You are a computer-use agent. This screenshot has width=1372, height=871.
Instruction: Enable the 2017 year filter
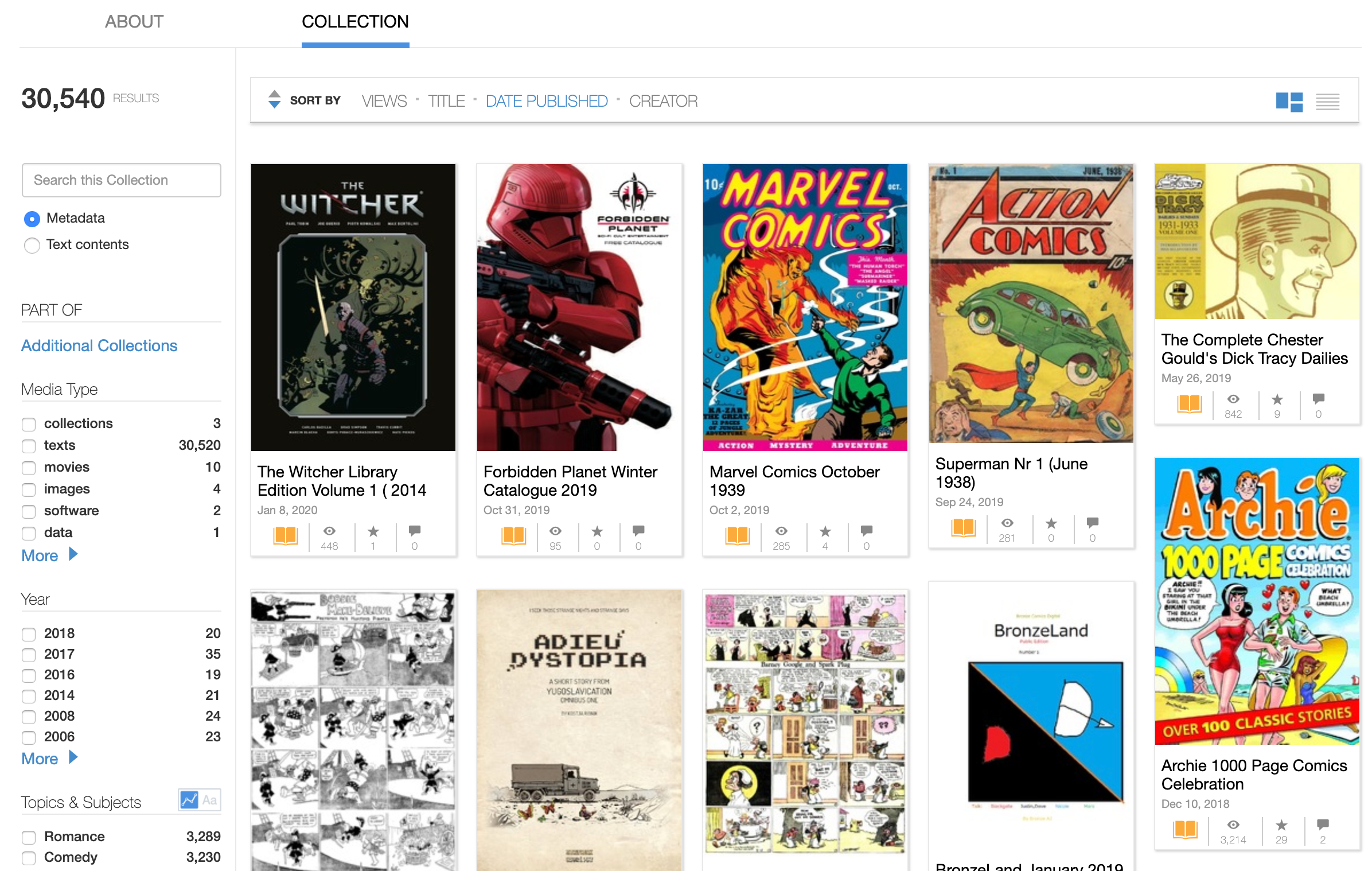pyautogui.click(x=29, y=655)
